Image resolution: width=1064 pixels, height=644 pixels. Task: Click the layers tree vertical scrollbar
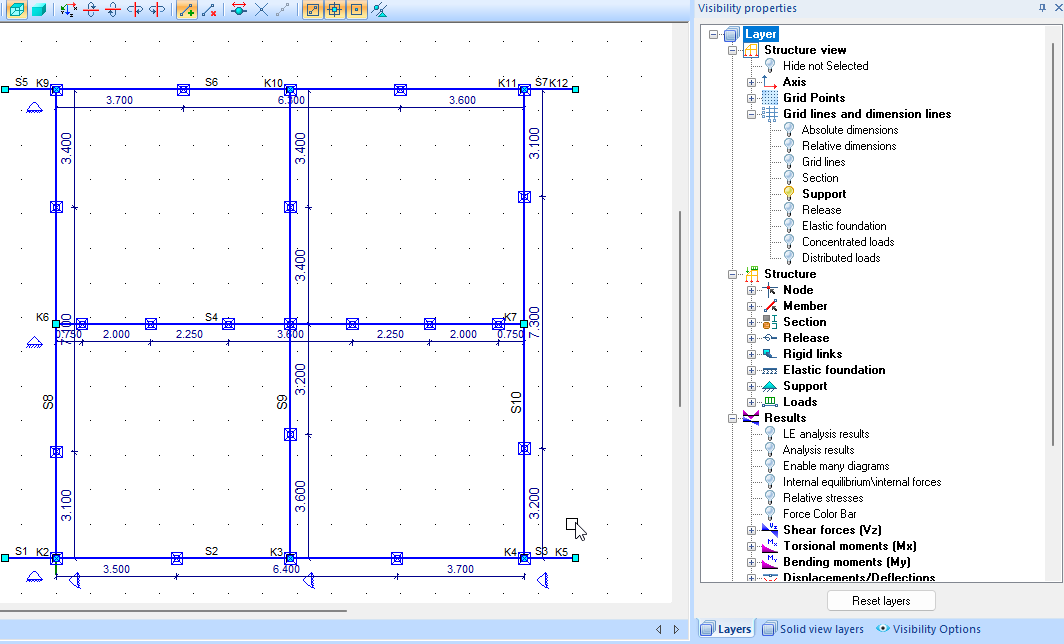point(1054,244)
